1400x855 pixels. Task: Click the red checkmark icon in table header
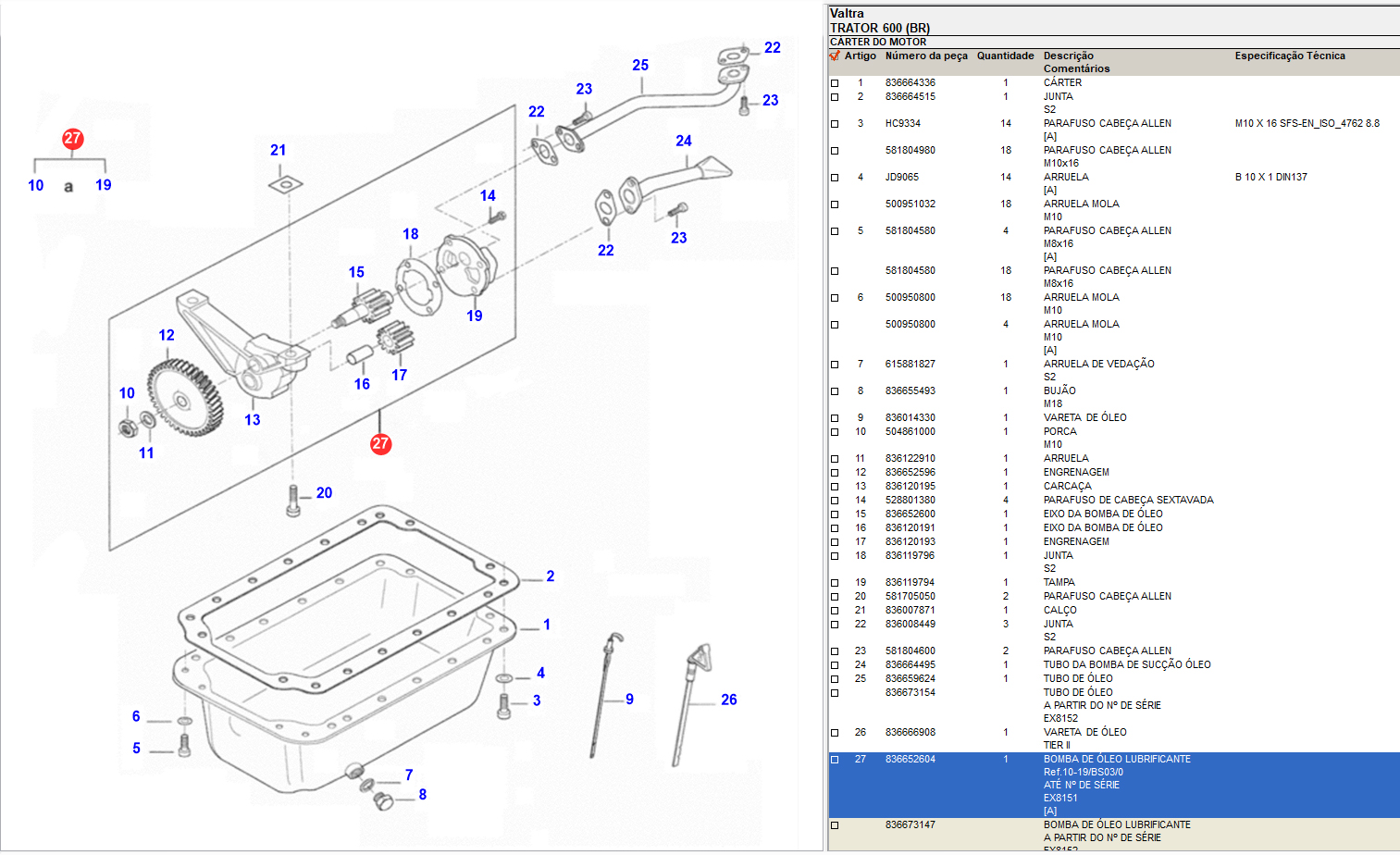(x=835, y=56)
